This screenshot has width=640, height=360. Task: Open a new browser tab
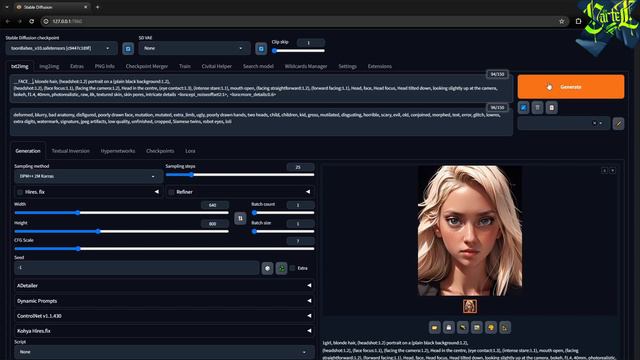tap(97, 7)
